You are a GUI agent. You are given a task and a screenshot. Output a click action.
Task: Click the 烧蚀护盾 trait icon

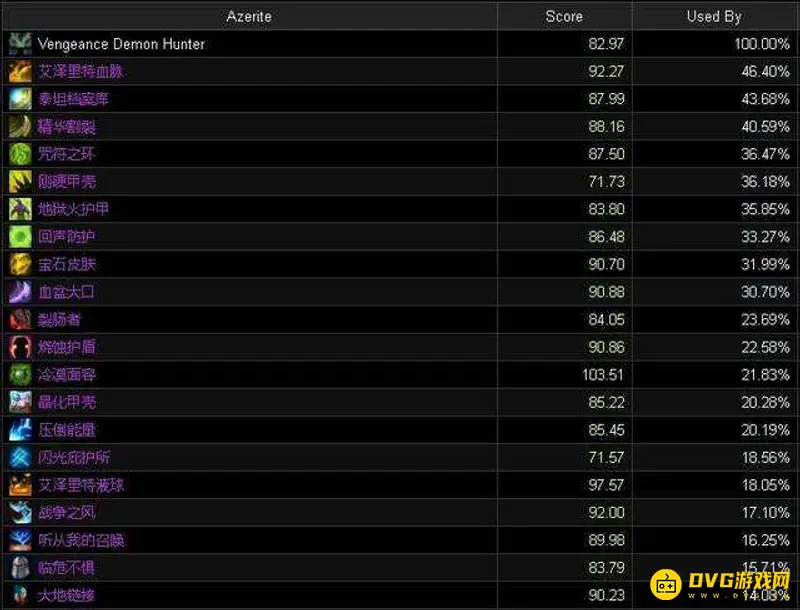click(20, 347)
